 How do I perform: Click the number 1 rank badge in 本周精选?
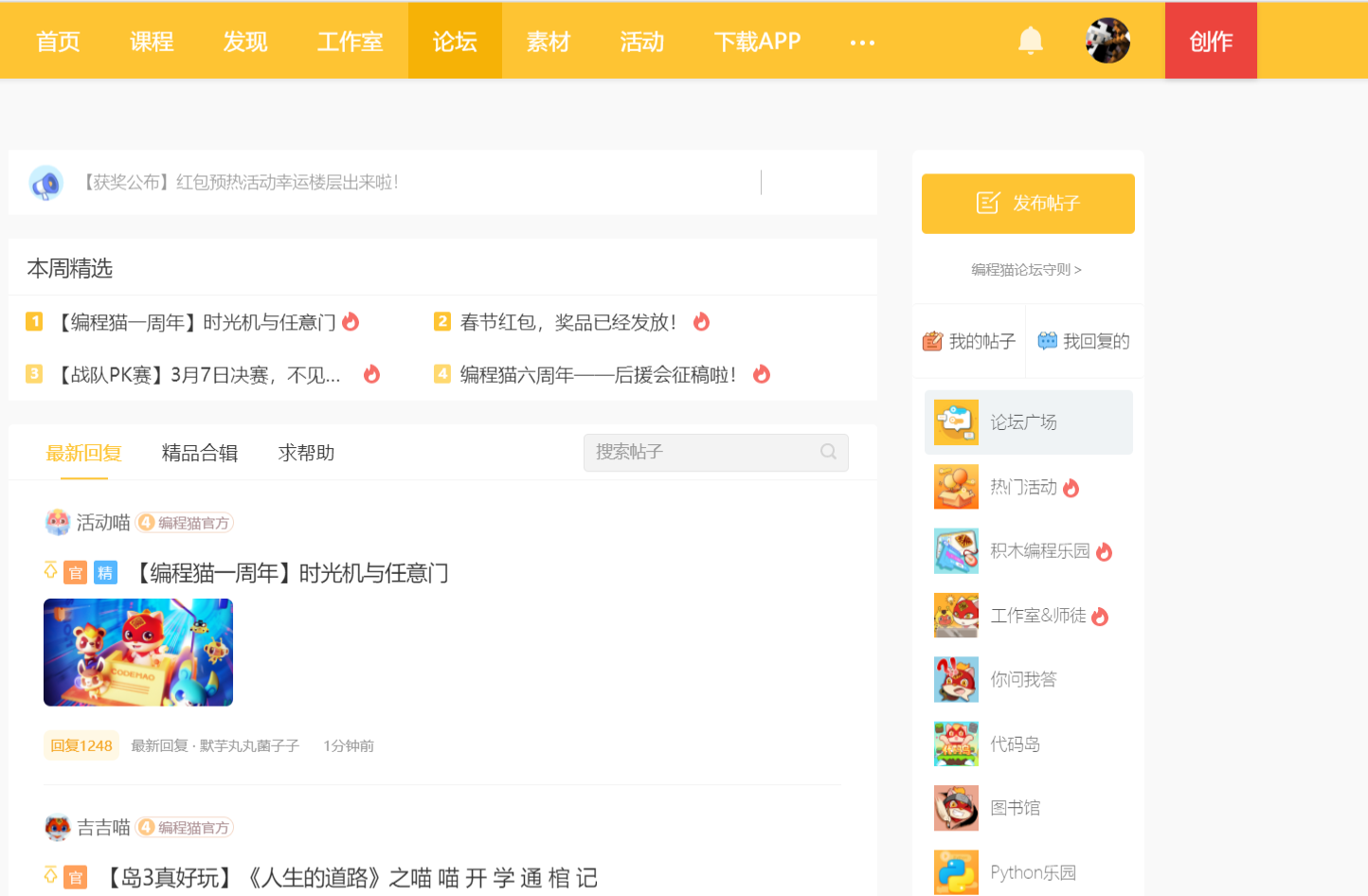click(34, 322)
